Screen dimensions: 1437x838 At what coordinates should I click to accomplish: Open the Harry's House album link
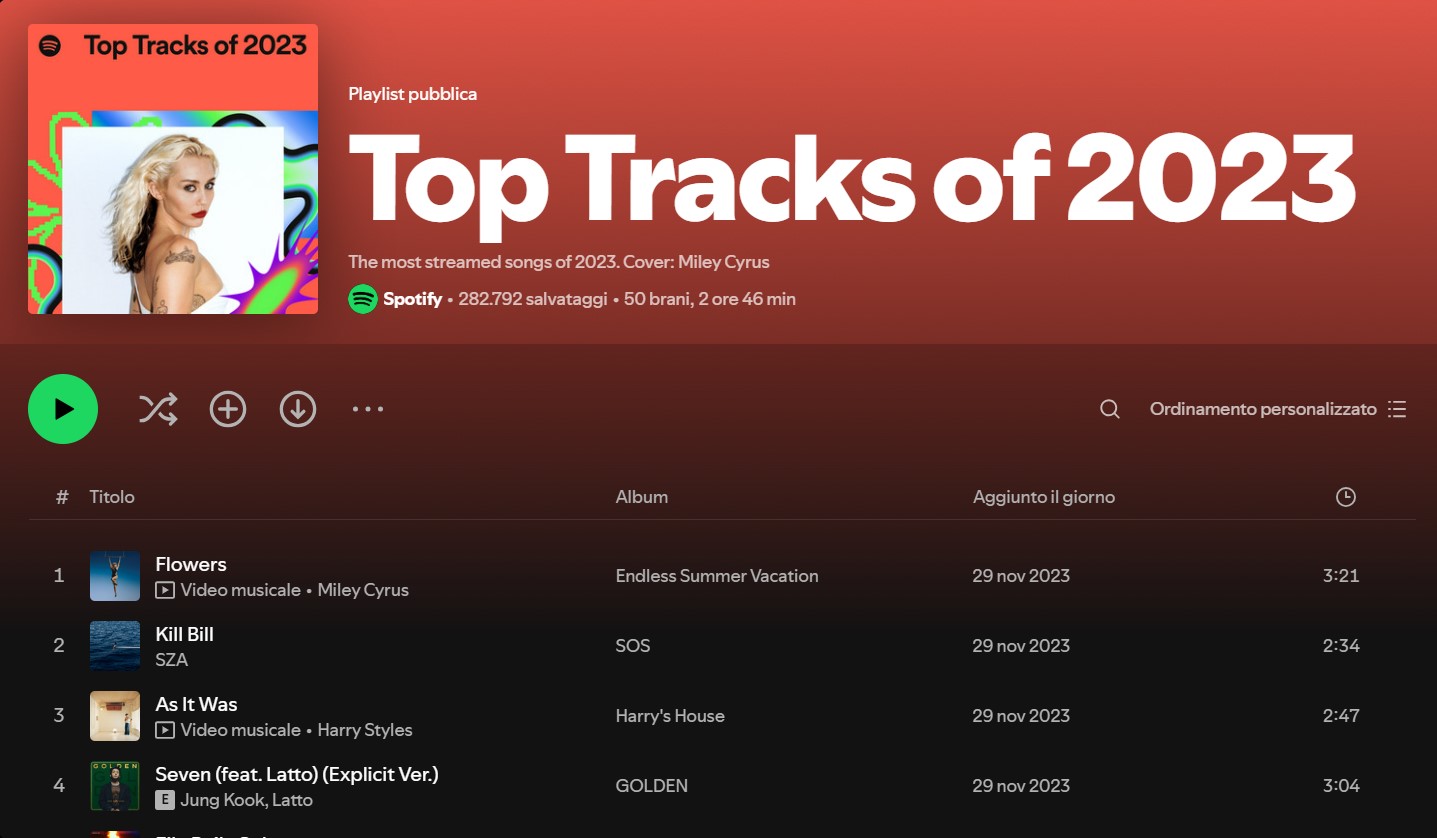tap(670, 716)
